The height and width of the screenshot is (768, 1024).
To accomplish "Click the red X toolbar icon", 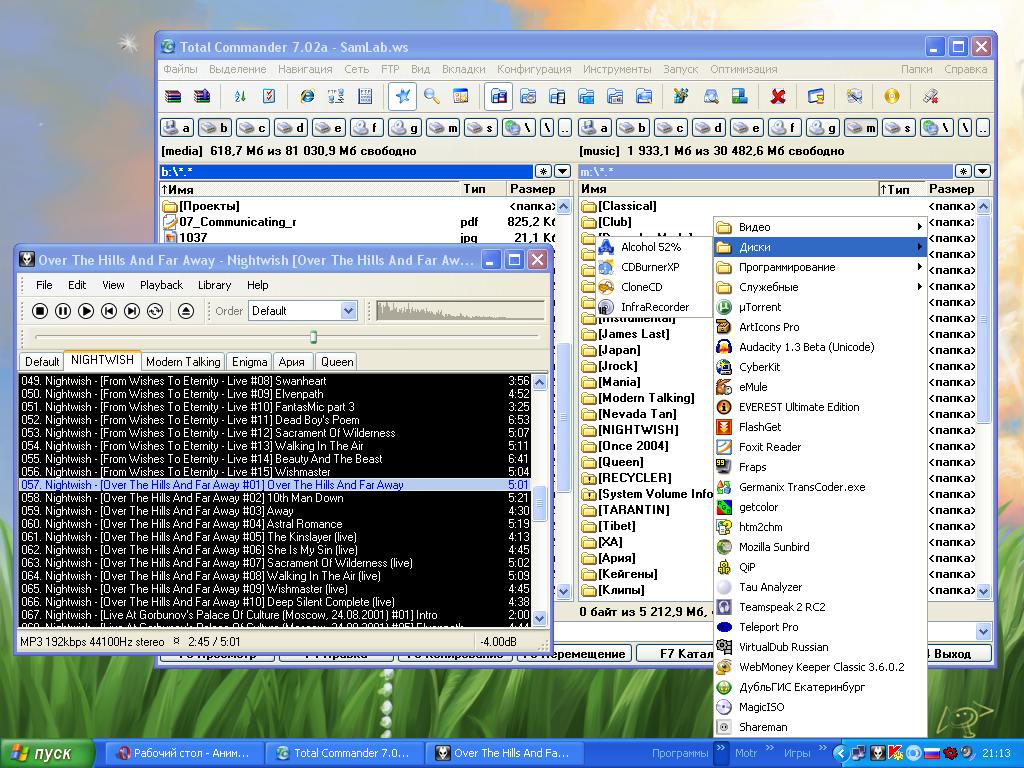I will [777, 97].
